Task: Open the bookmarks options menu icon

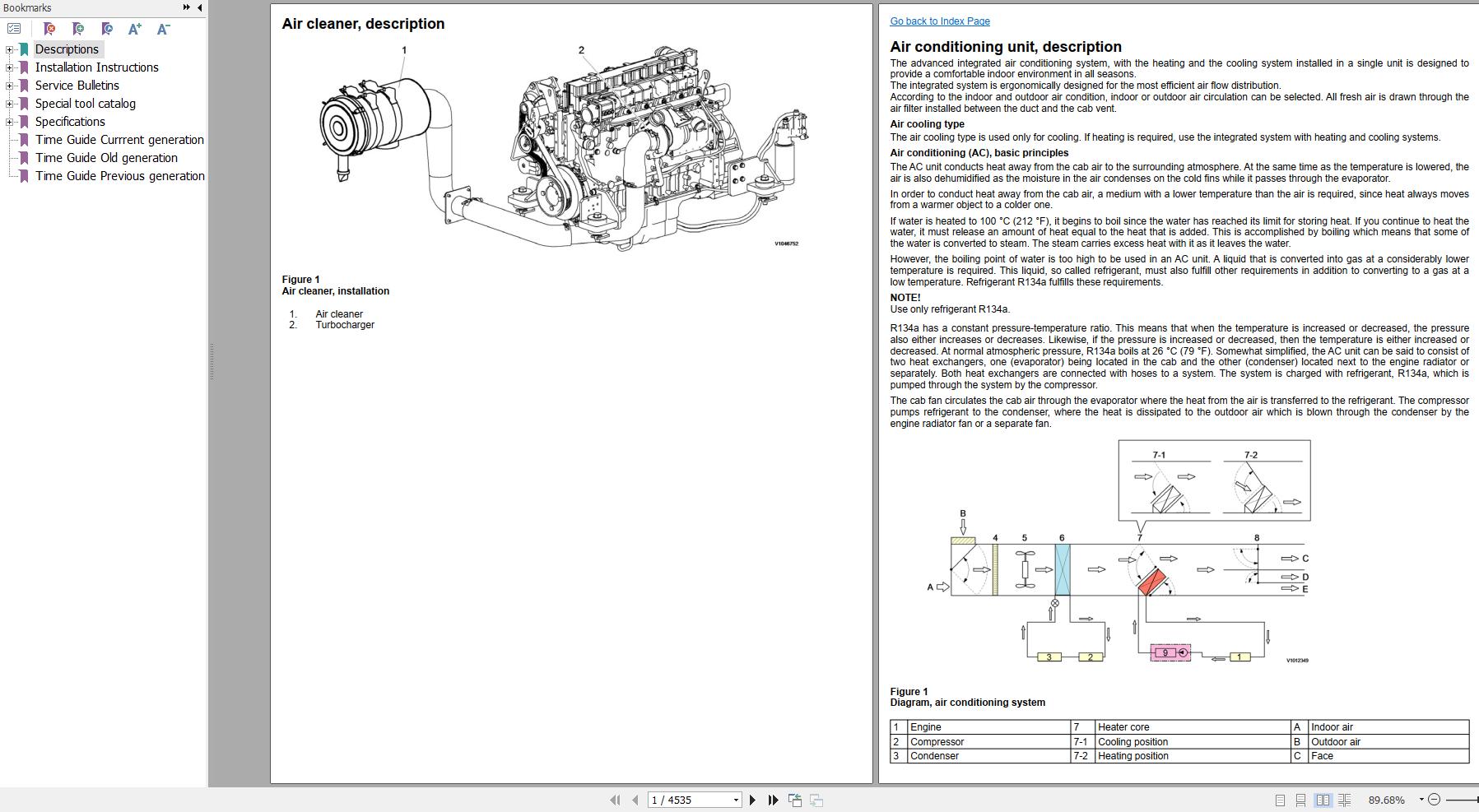Action: point(14,29)
